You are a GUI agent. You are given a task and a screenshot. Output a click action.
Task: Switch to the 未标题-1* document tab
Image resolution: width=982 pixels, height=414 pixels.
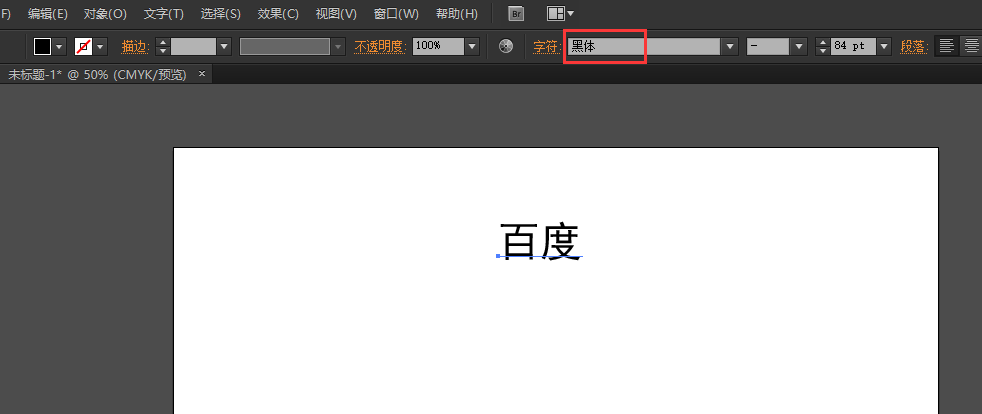[x=97, y=75]
